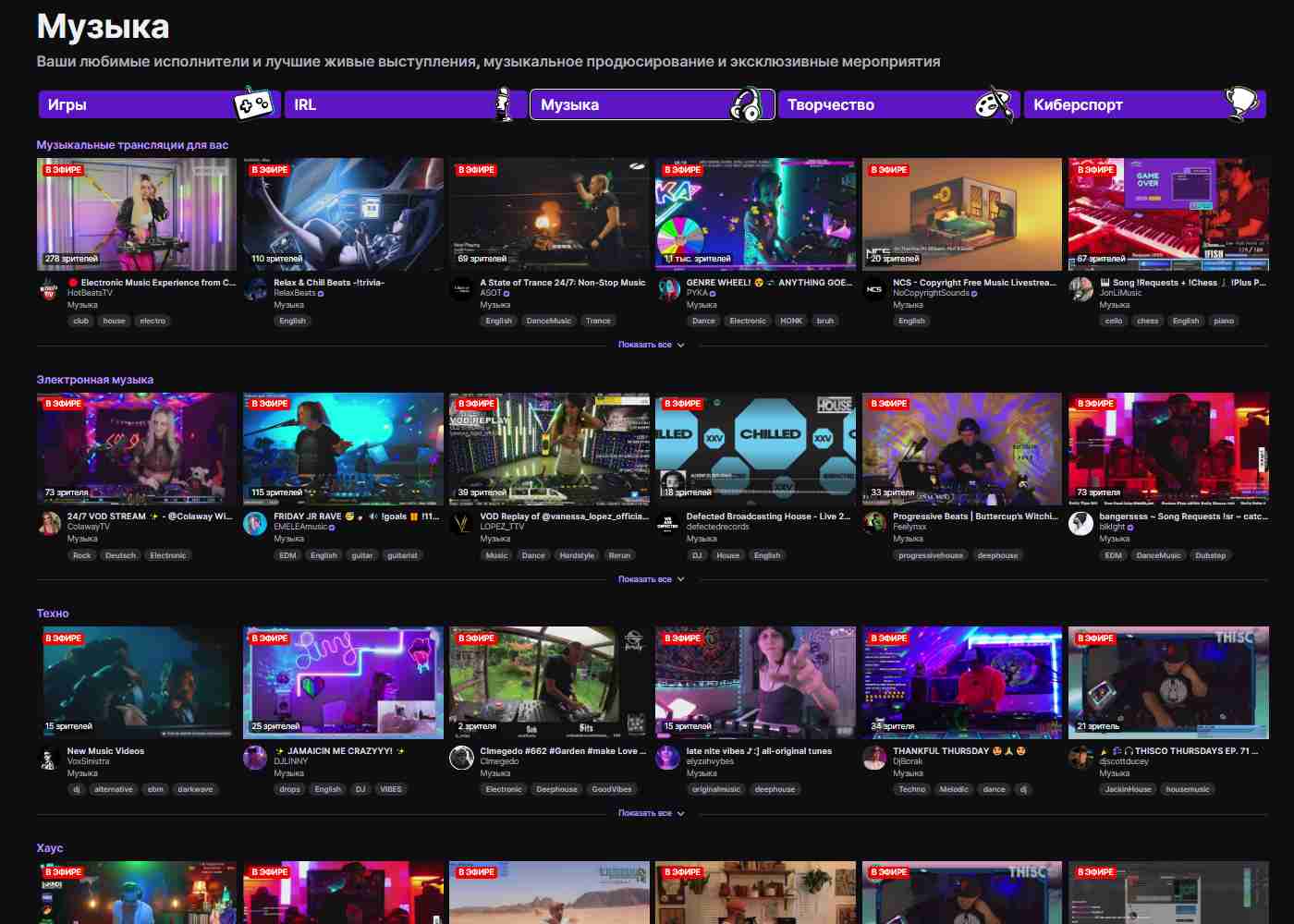Click the Trance tag under ASOT
This screenshot has width=1294, height=924.
(598, 321)
